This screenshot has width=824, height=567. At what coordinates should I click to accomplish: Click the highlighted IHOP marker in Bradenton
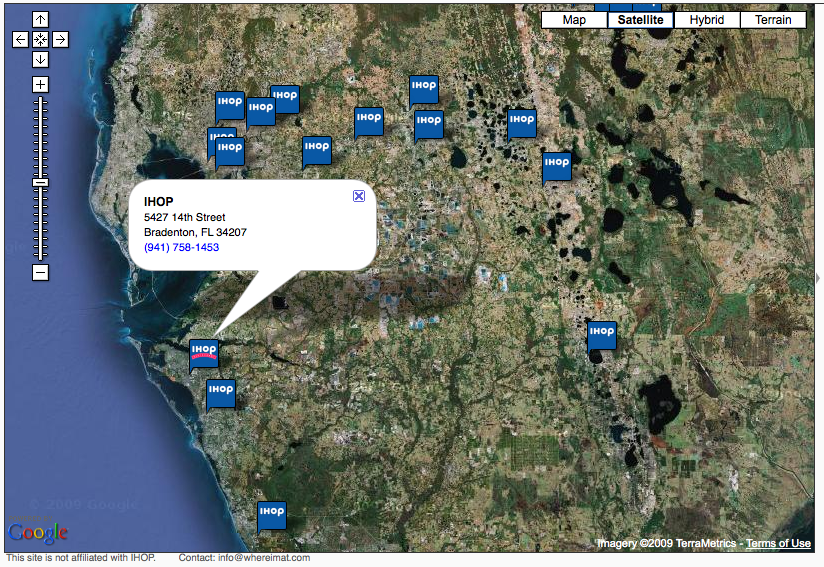click(204, 352)
